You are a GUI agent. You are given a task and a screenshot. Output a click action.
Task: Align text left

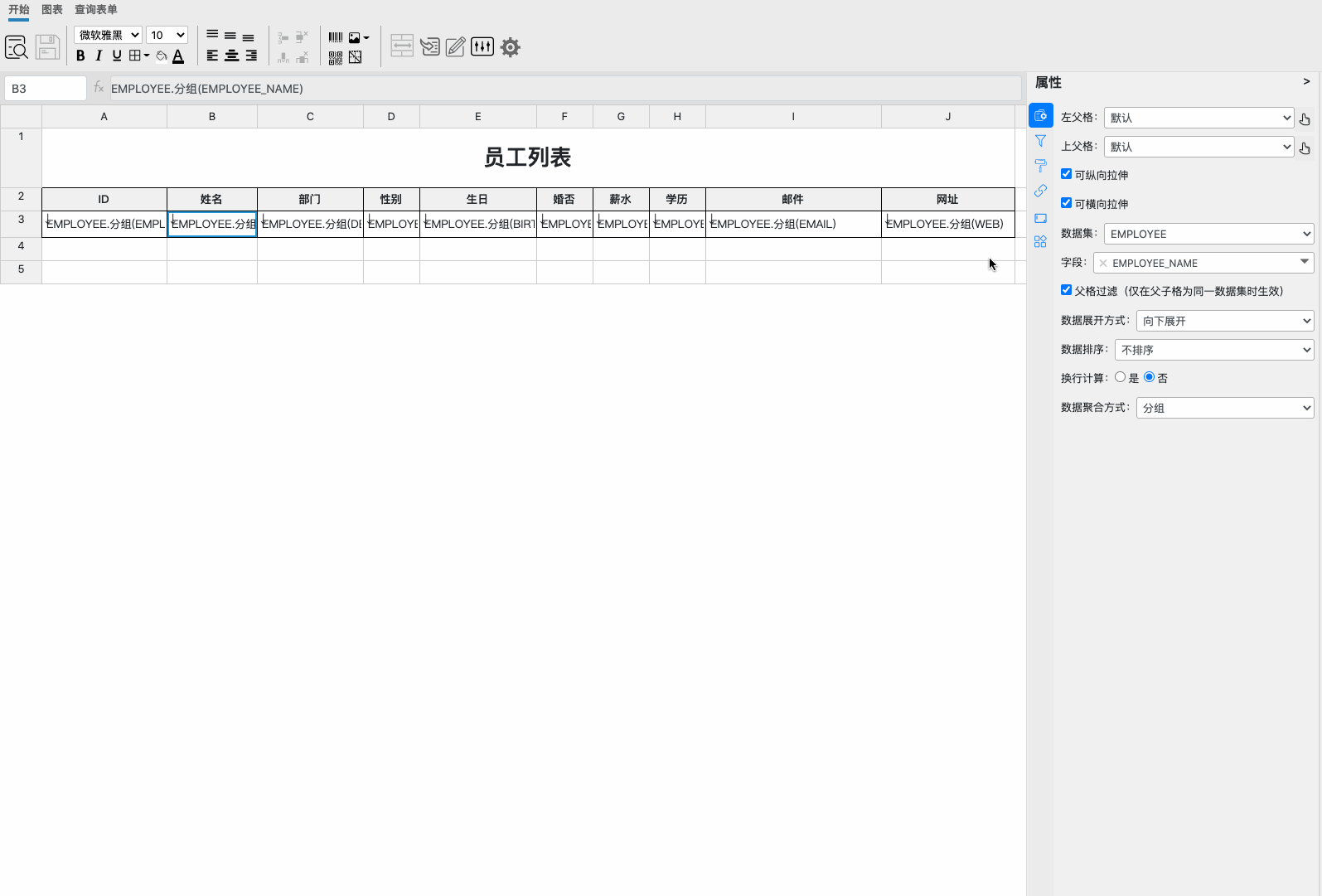[212, 56]
